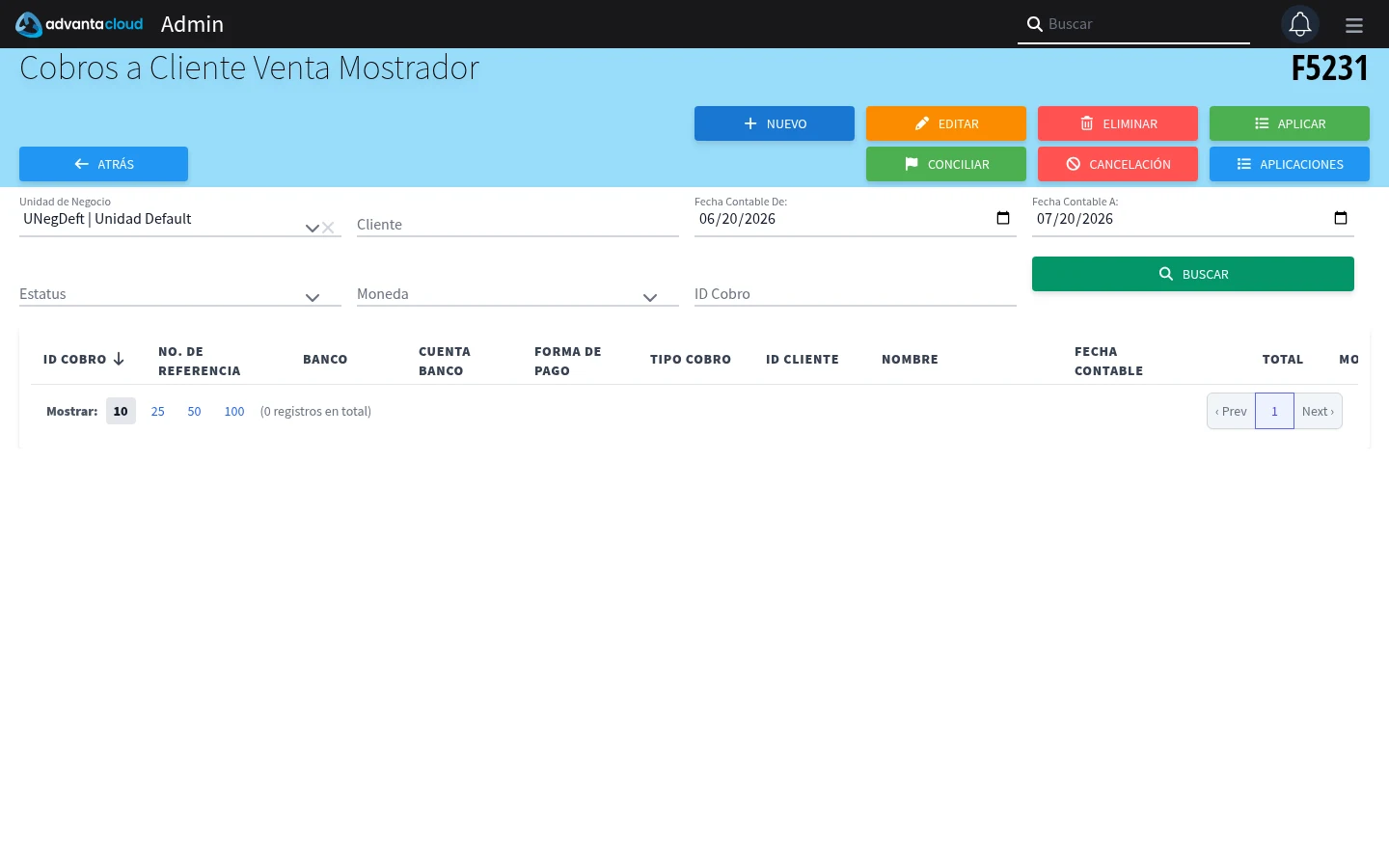Click the ID Cobro input field
Screen dimensions: 1389x868
click(x=856, y=294)
